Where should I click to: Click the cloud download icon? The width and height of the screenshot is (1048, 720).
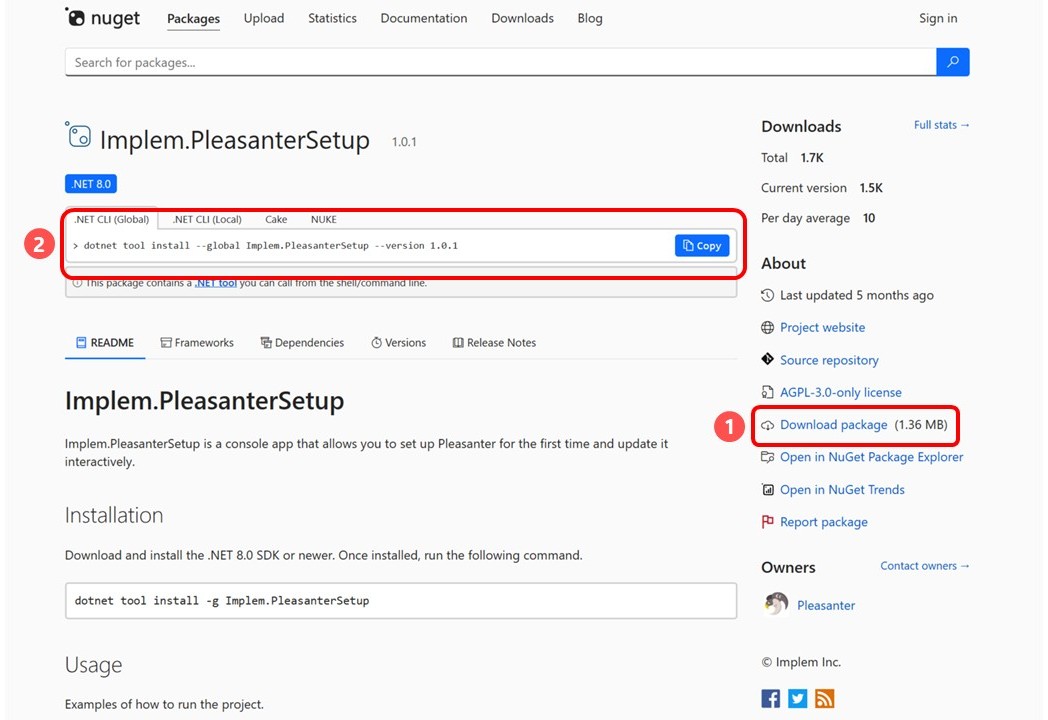767,425
